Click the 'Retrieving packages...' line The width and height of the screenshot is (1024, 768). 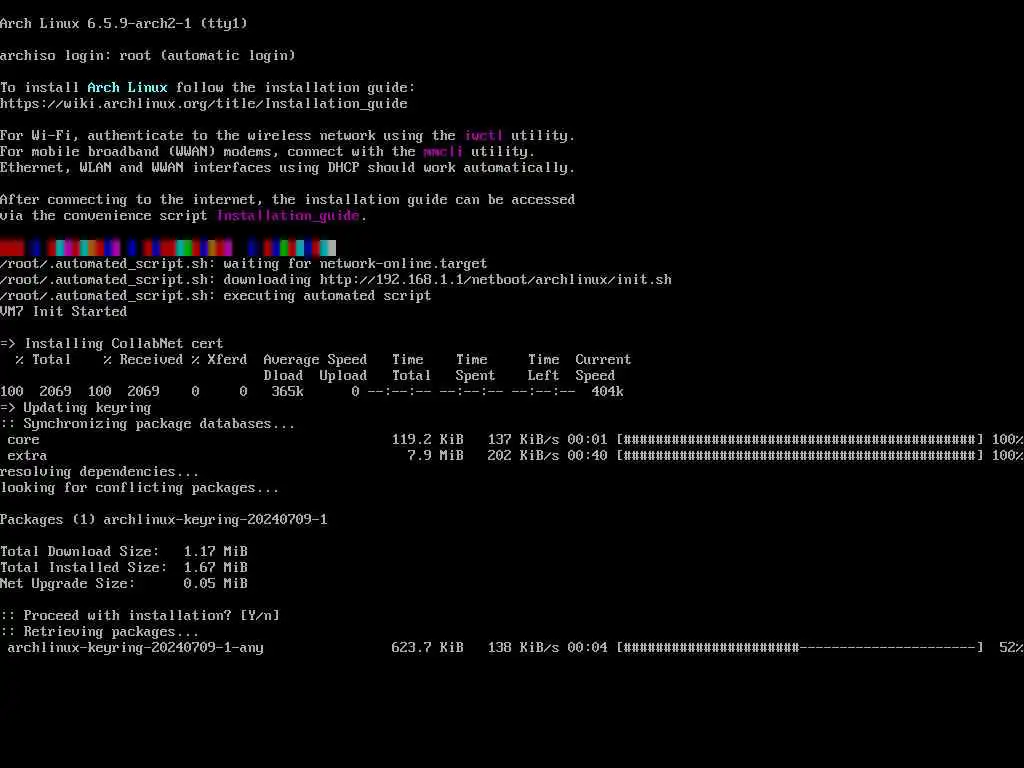[100, 632]
